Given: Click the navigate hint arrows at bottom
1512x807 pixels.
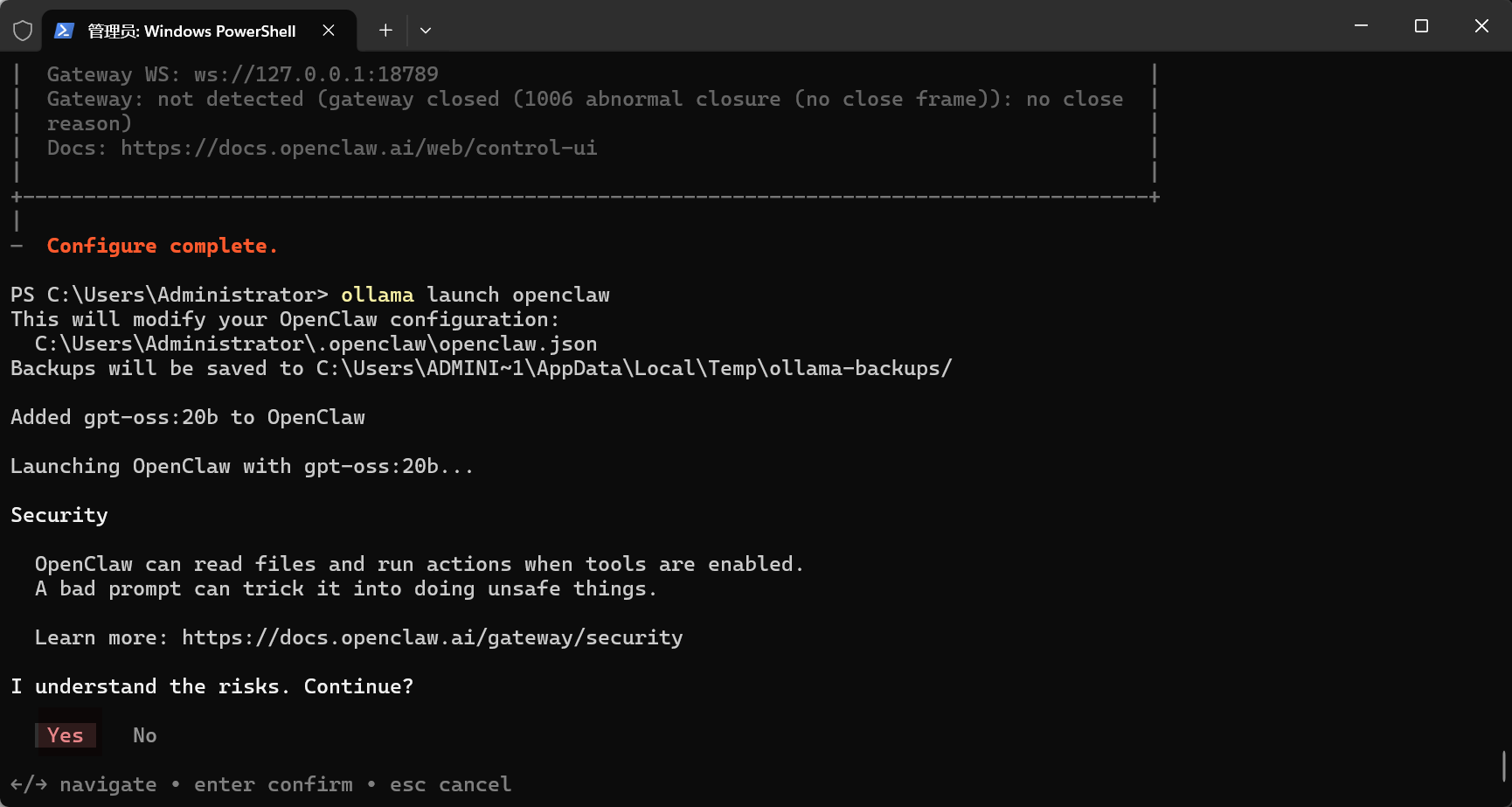Looking at the screenshot, I should click(x=29, y=784).
